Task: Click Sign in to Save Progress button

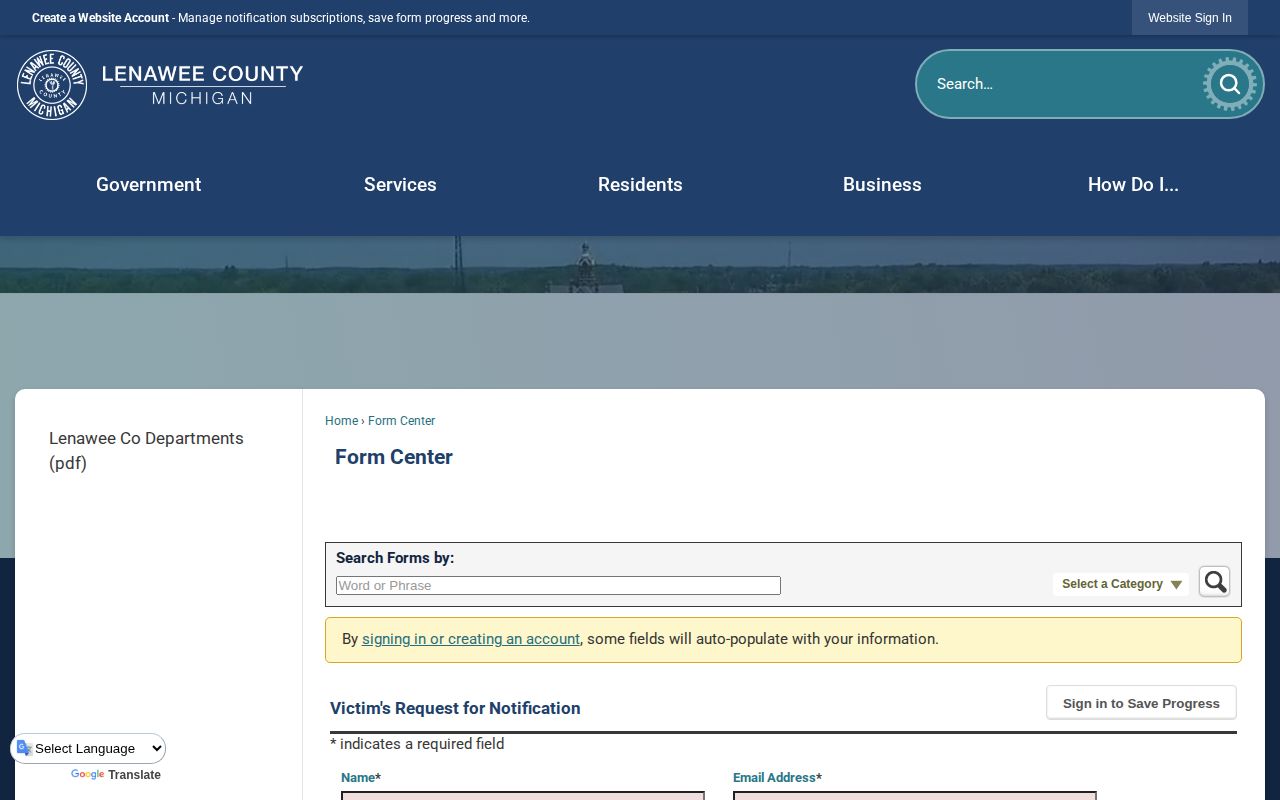Action: (1141, 703)
